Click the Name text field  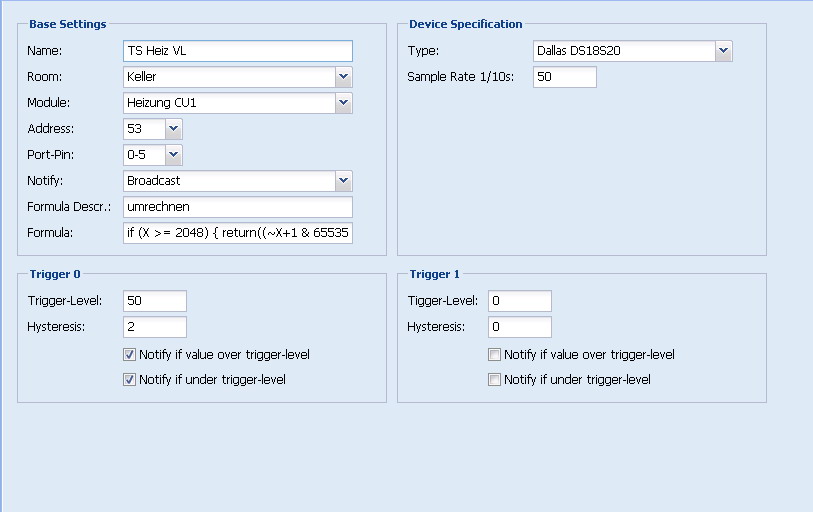pyautogui.click(x=237, y=51)
